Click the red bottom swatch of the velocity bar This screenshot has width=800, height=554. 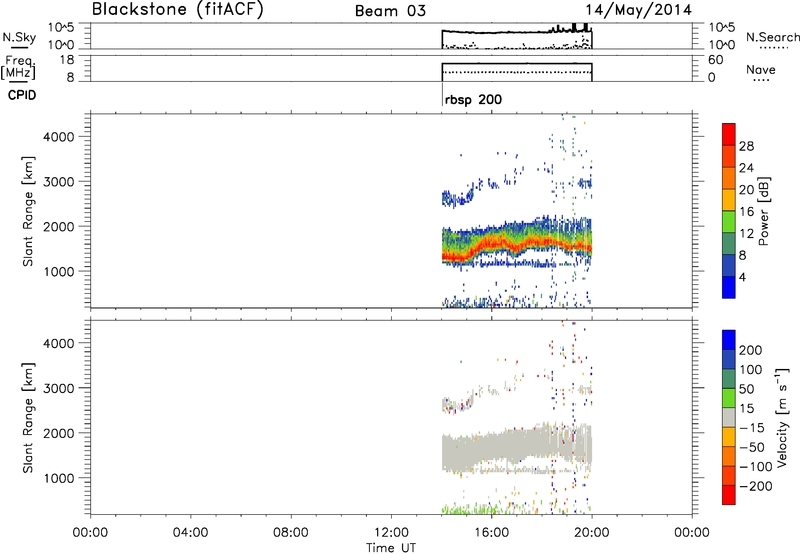pos(729,495)
